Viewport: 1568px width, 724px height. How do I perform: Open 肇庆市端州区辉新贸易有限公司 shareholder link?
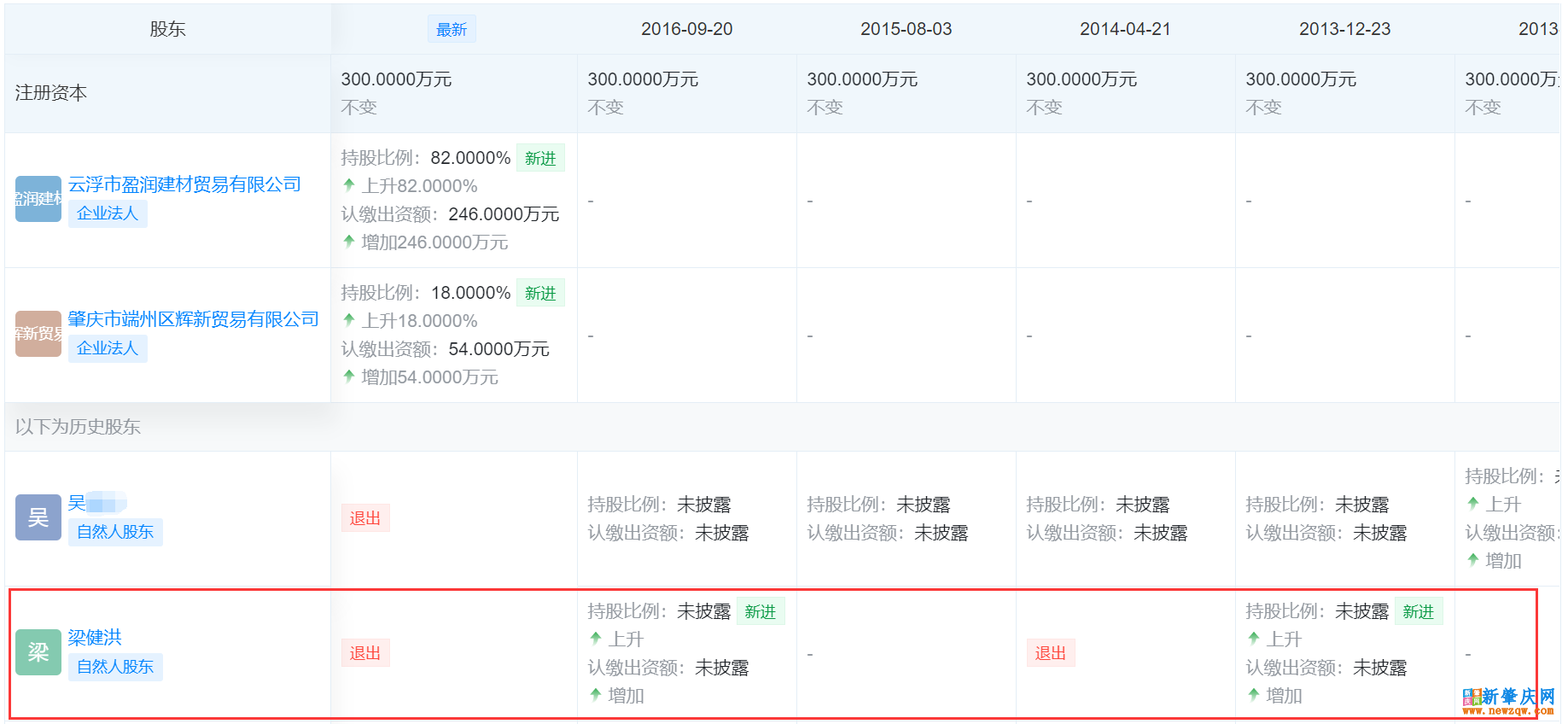(194, 319)
